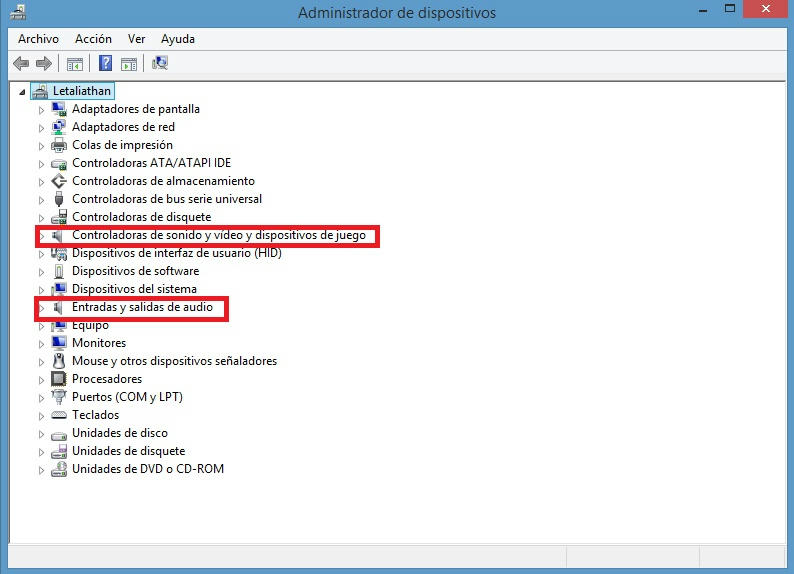Click the Dispositivos de software icon

click(x=59, y=271)
